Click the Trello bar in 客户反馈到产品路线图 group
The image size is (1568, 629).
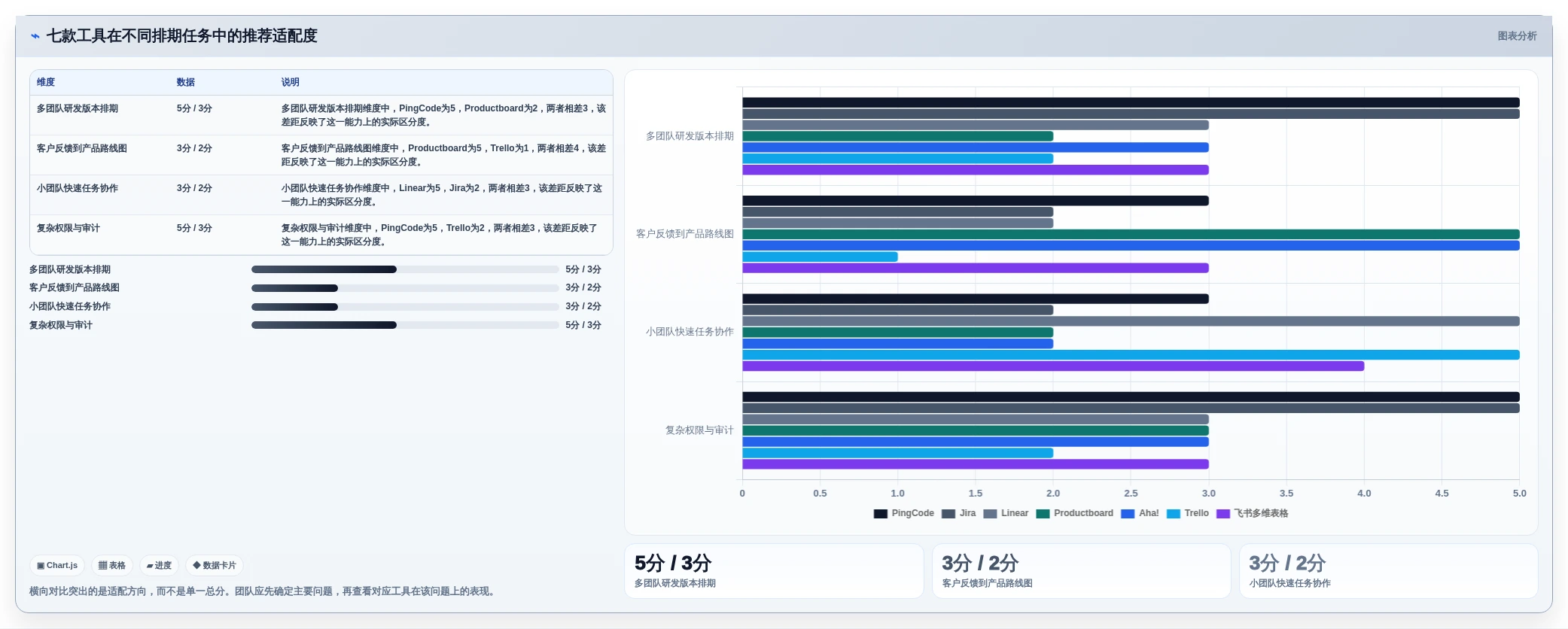point(820,257)
